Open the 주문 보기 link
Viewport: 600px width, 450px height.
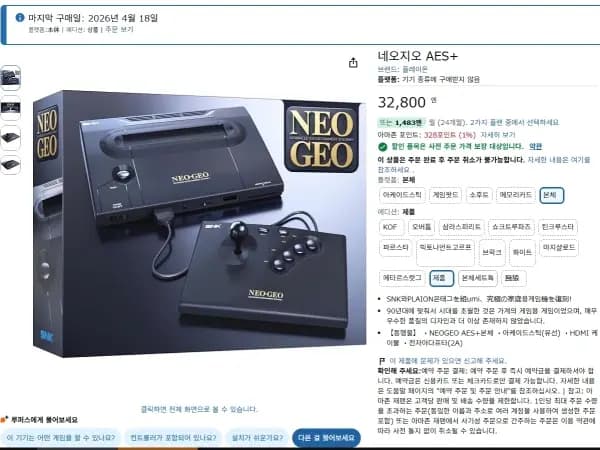[x=119, y=29]
